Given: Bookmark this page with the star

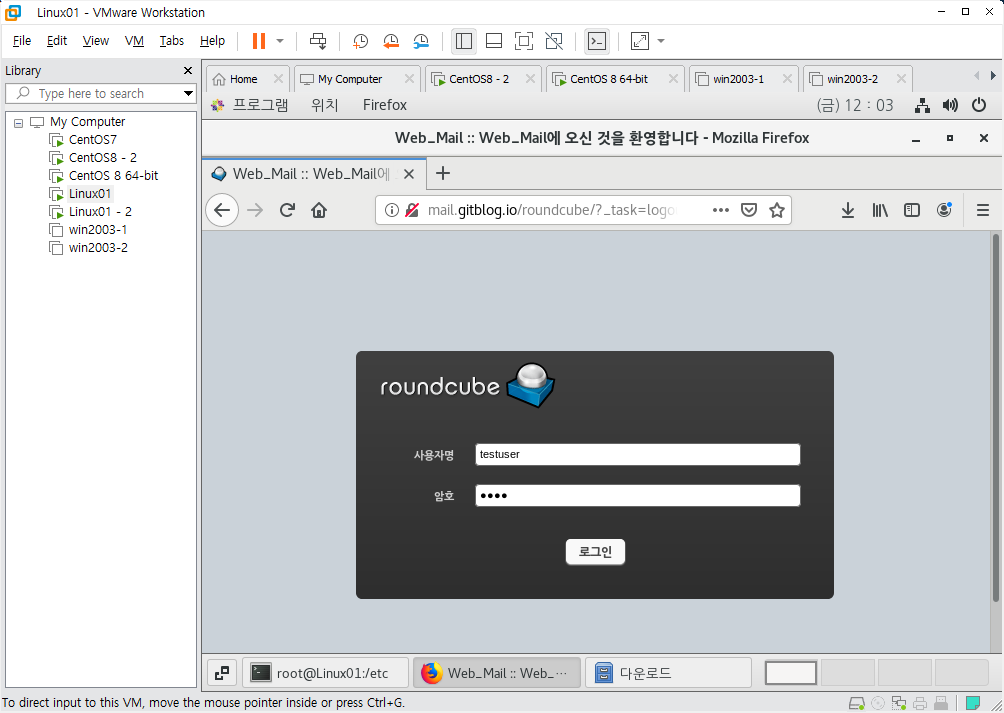Looking at the screenshot, I should 777,210.
